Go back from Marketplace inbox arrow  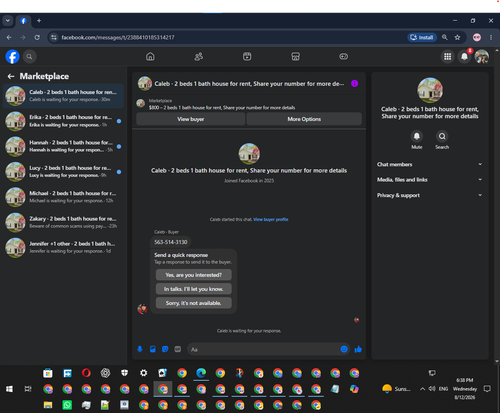point(11,76)
